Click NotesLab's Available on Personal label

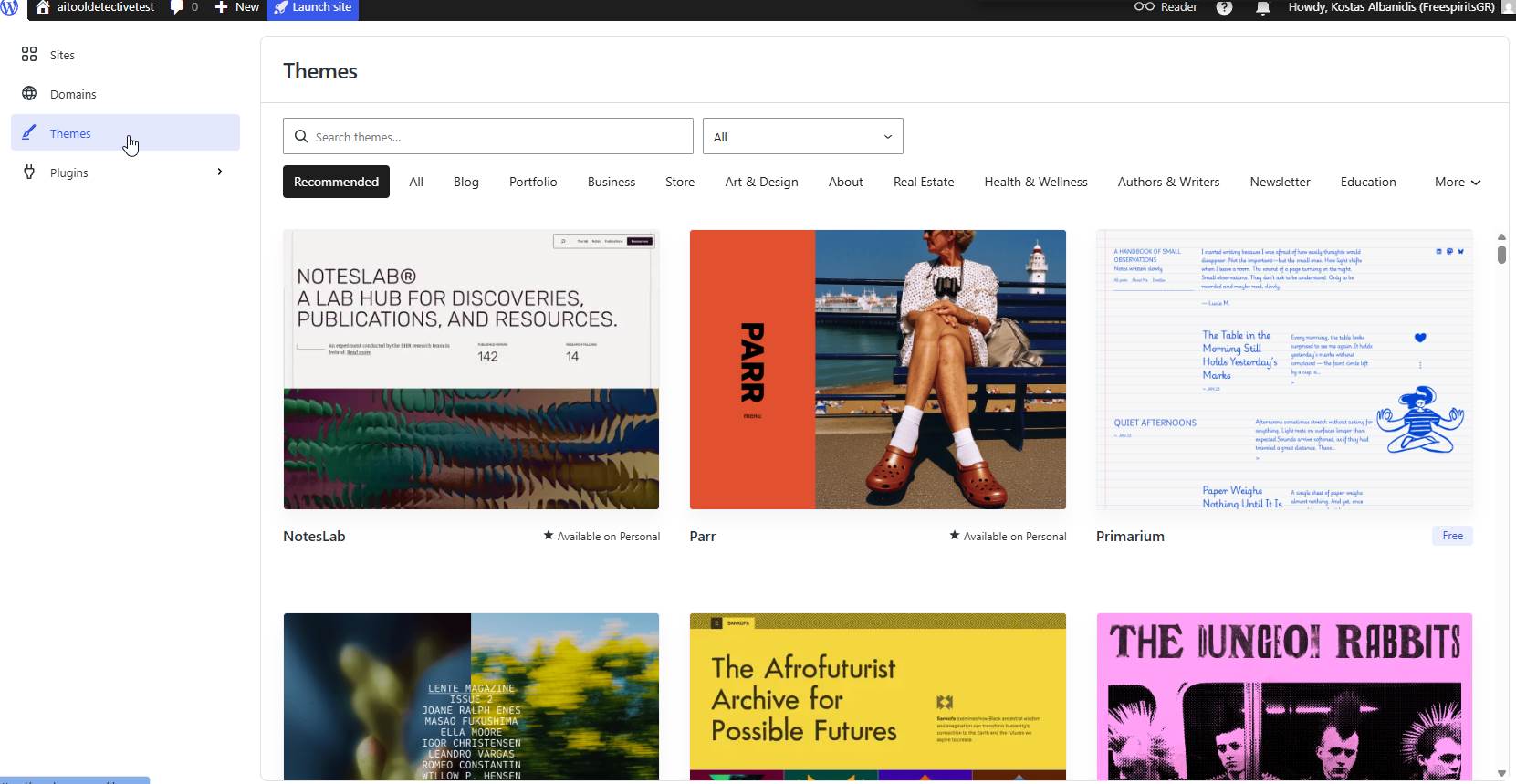click(x=601, y=537)
